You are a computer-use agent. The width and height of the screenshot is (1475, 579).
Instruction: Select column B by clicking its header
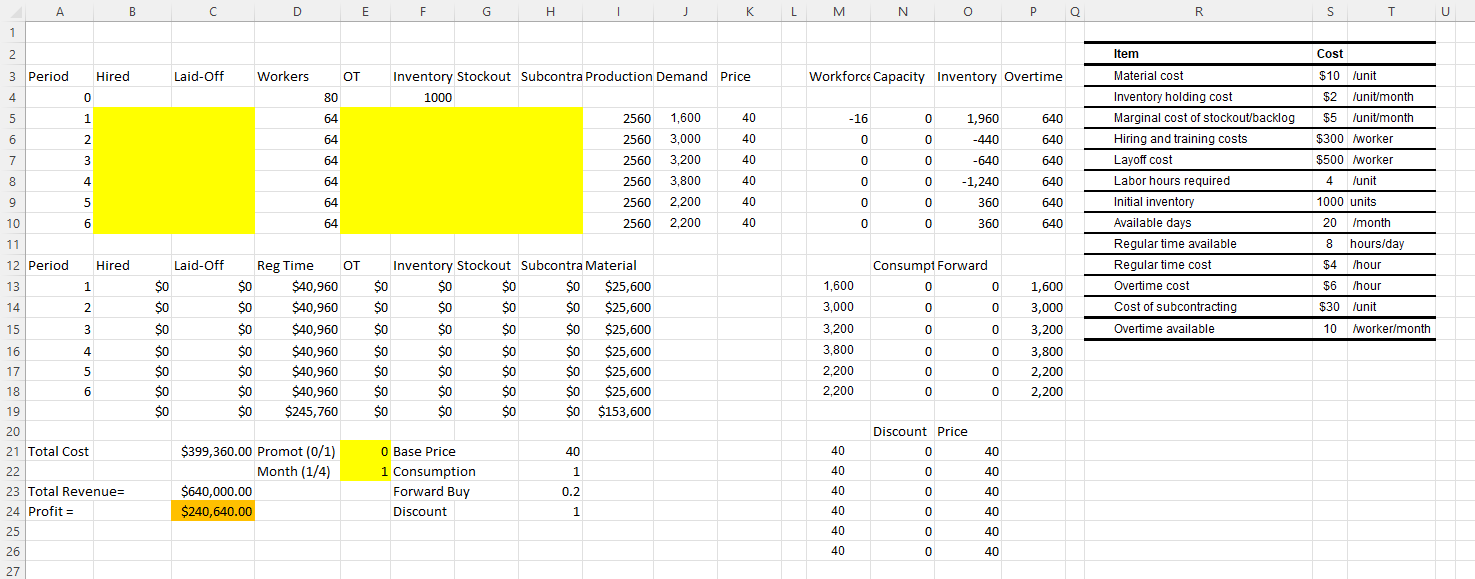(132, 9)
